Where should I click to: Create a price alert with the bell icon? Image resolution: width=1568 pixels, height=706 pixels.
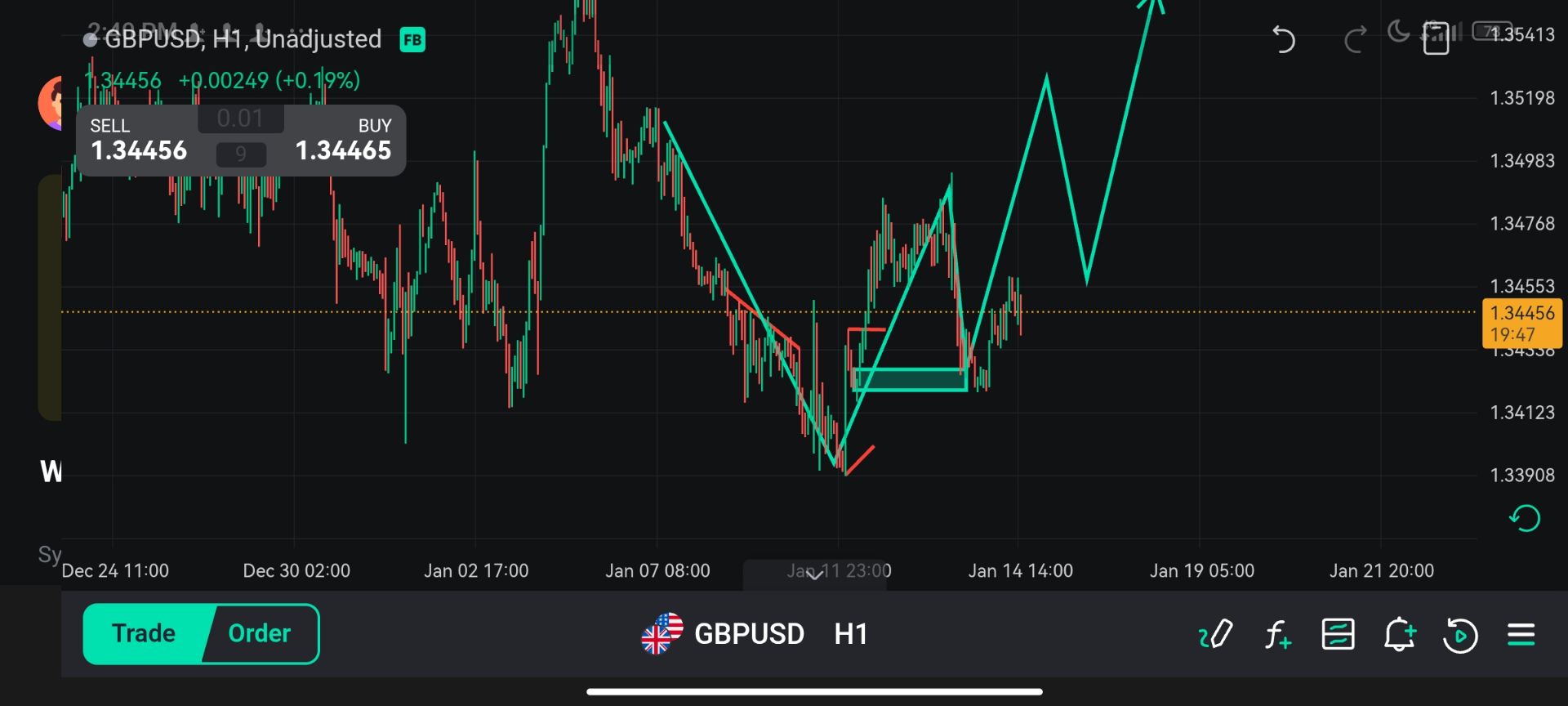pyautogui.click(x=1399, y=634)
